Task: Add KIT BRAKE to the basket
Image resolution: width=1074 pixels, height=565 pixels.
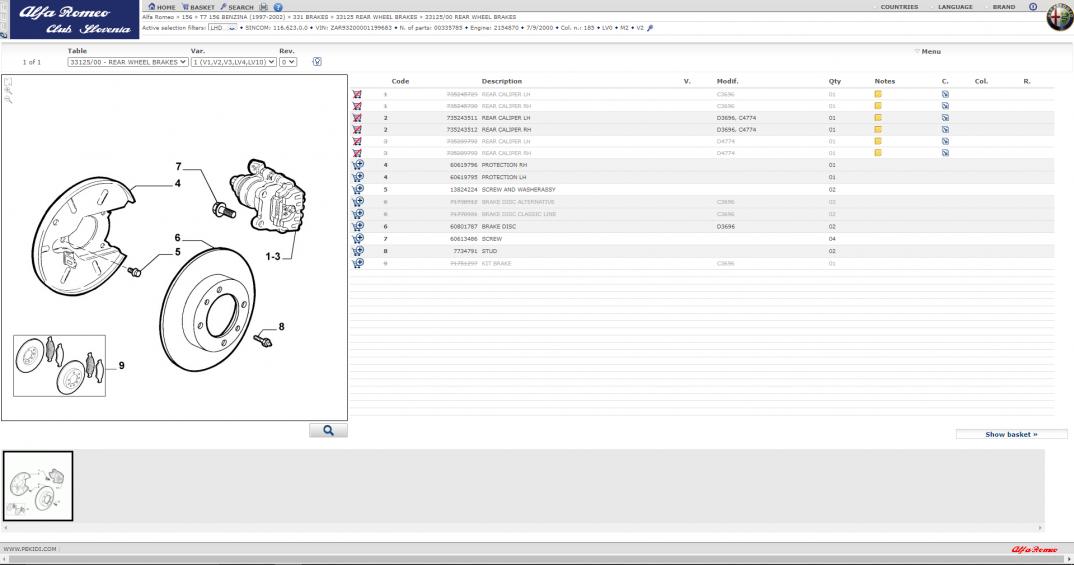Action: click(x=358, y=263)
